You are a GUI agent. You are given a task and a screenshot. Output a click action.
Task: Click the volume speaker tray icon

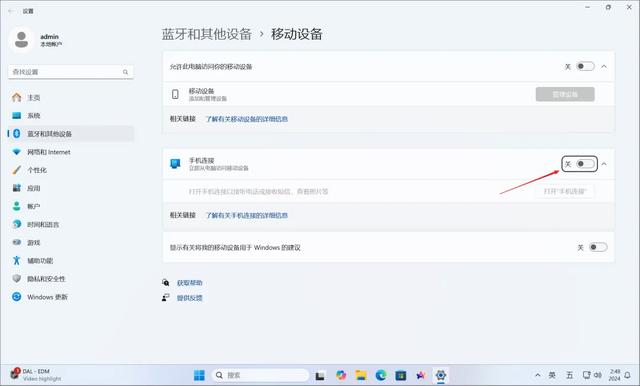pos(598,375)
